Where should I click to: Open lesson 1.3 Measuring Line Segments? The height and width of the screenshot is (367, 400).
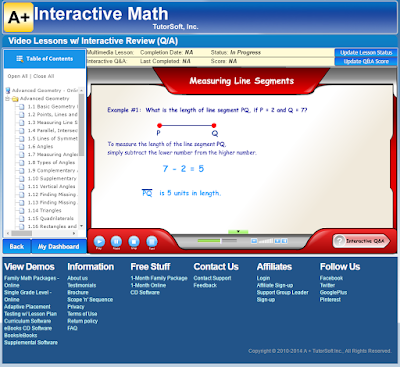pyautogui.click(x=53, y=123)
